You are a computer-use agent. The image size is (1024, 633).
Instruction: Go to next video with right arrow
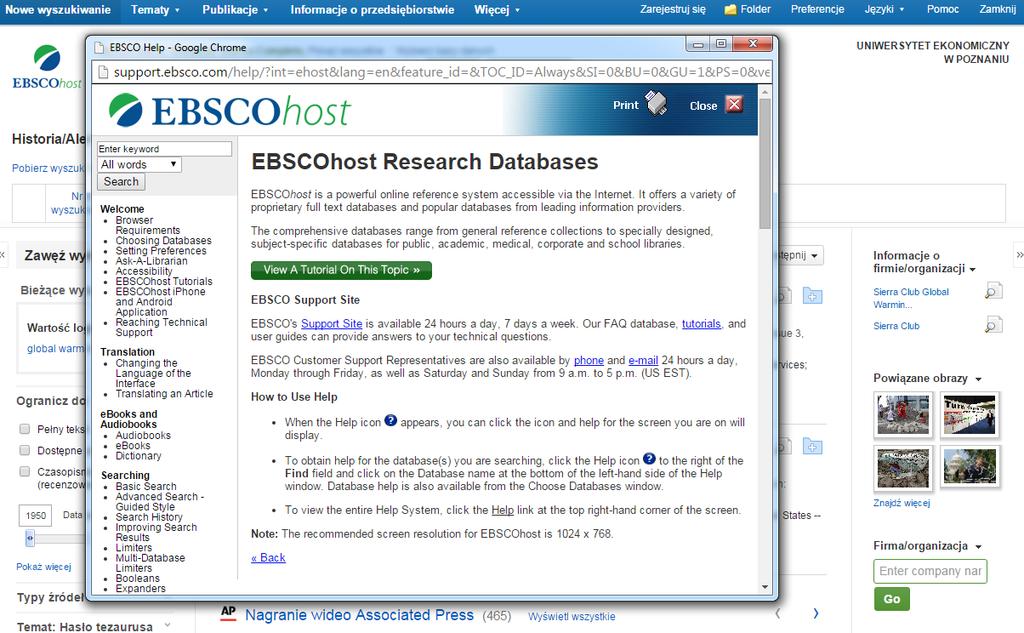(x=816, y=613)
